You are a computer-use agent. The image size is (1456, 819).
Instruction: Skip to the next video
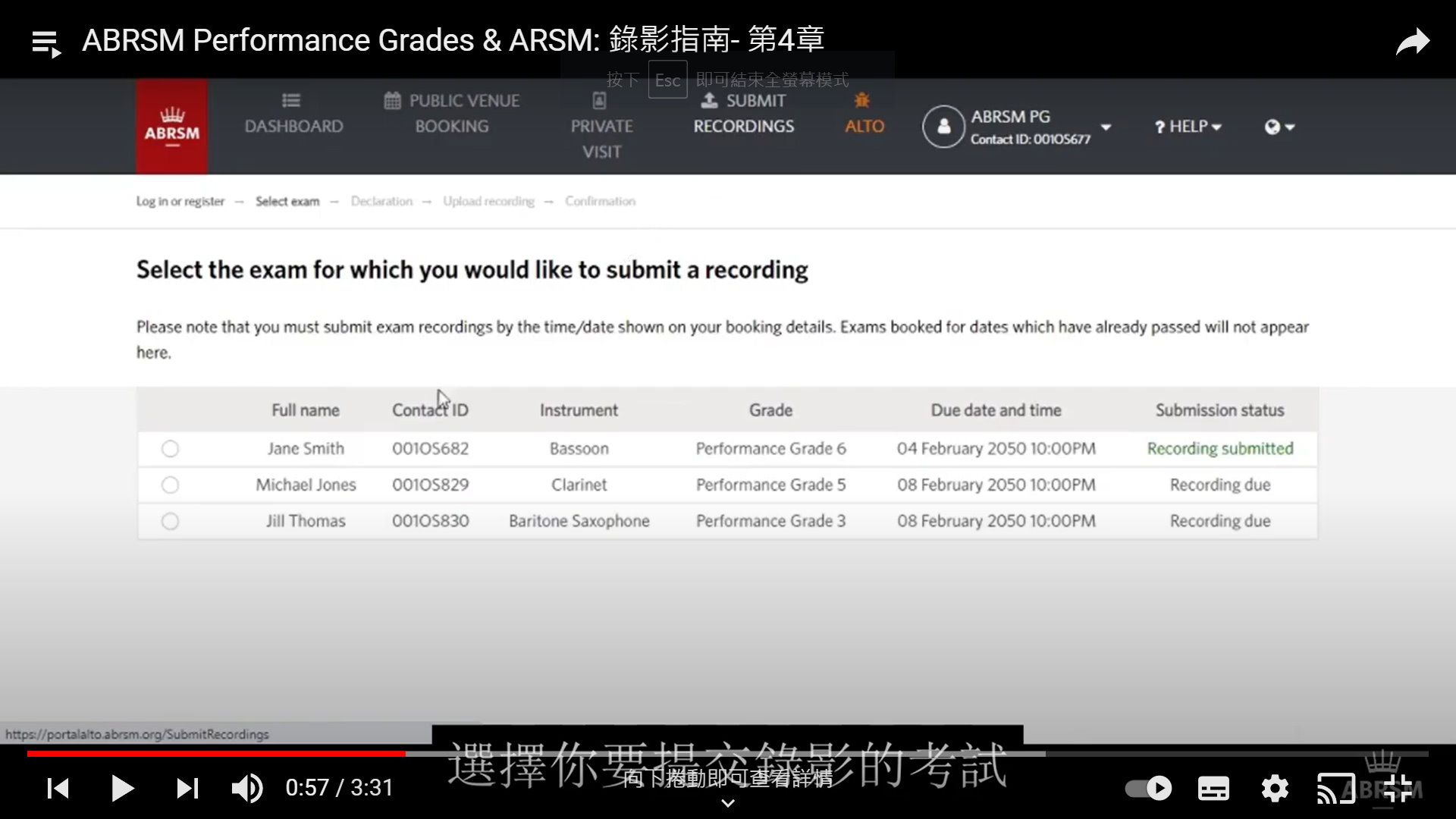coord(187,789)
